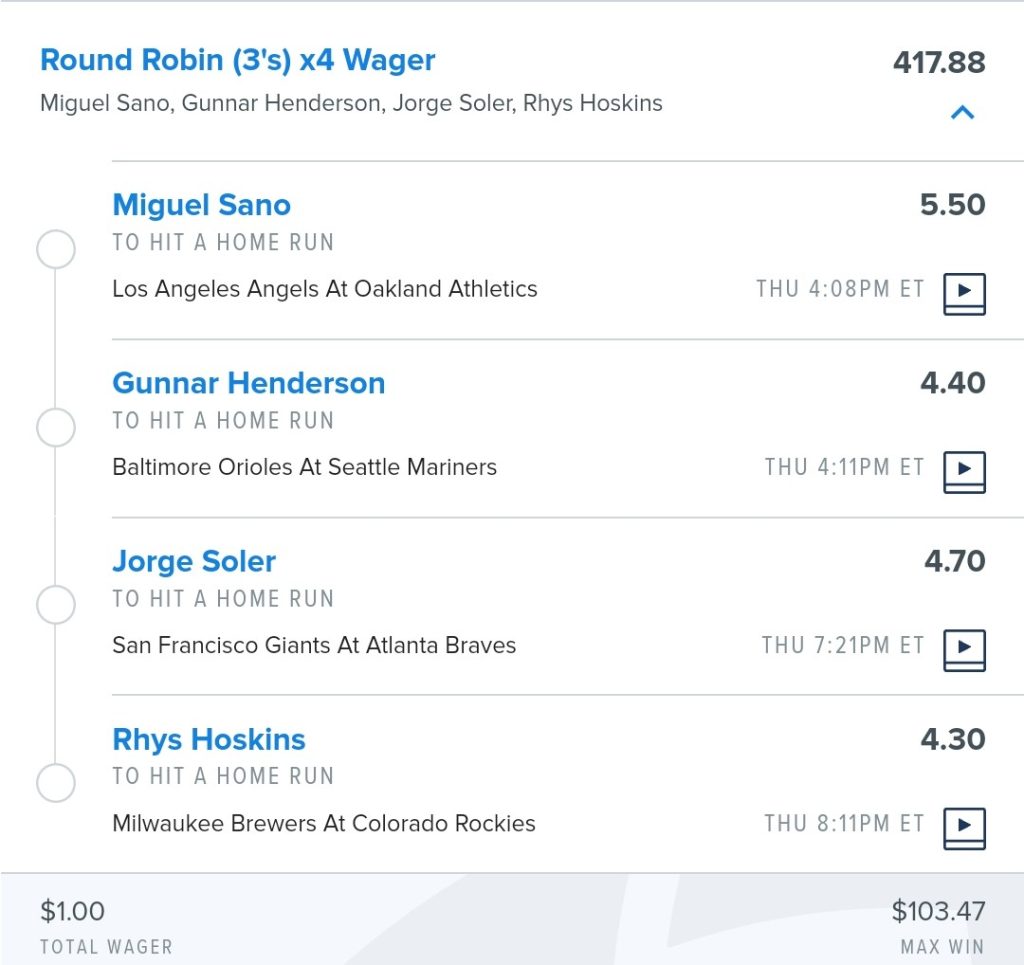Collapse the Round Robin wager details chevron
This screenshot has width=1024, height=965.
(x=963, y=113)
